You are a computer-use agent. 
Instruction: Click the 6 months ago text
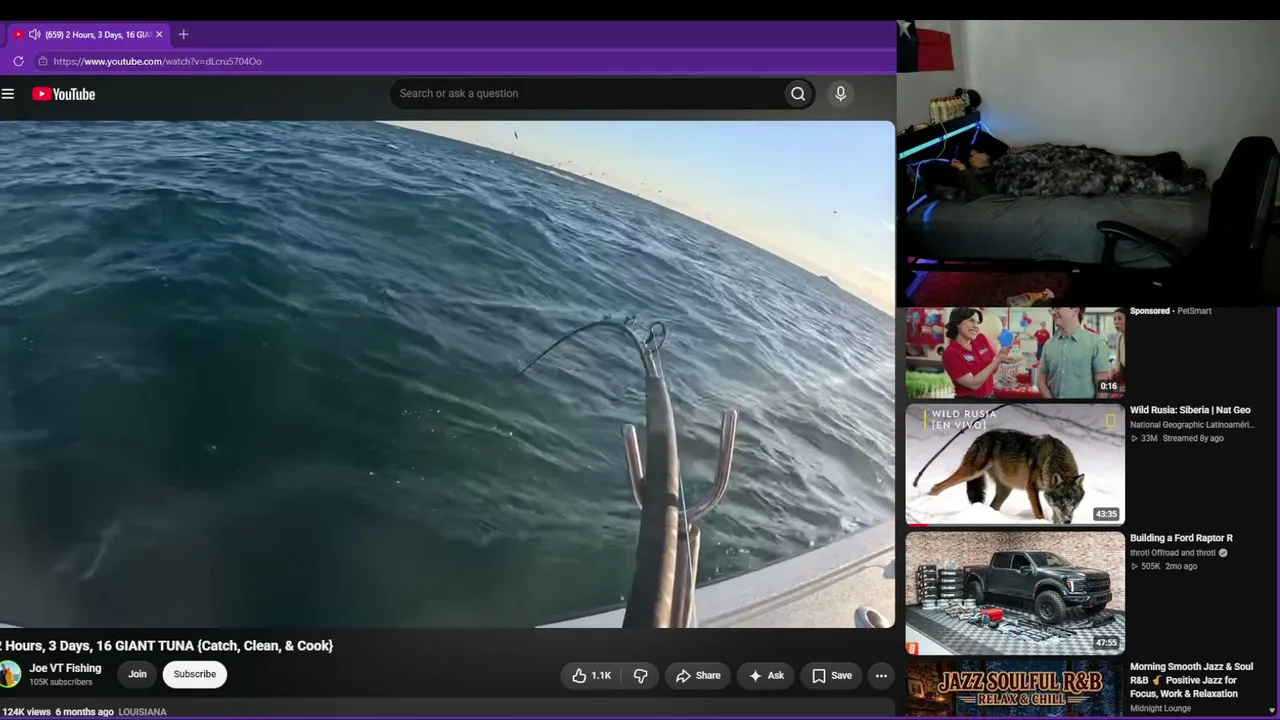pos(84,712)
